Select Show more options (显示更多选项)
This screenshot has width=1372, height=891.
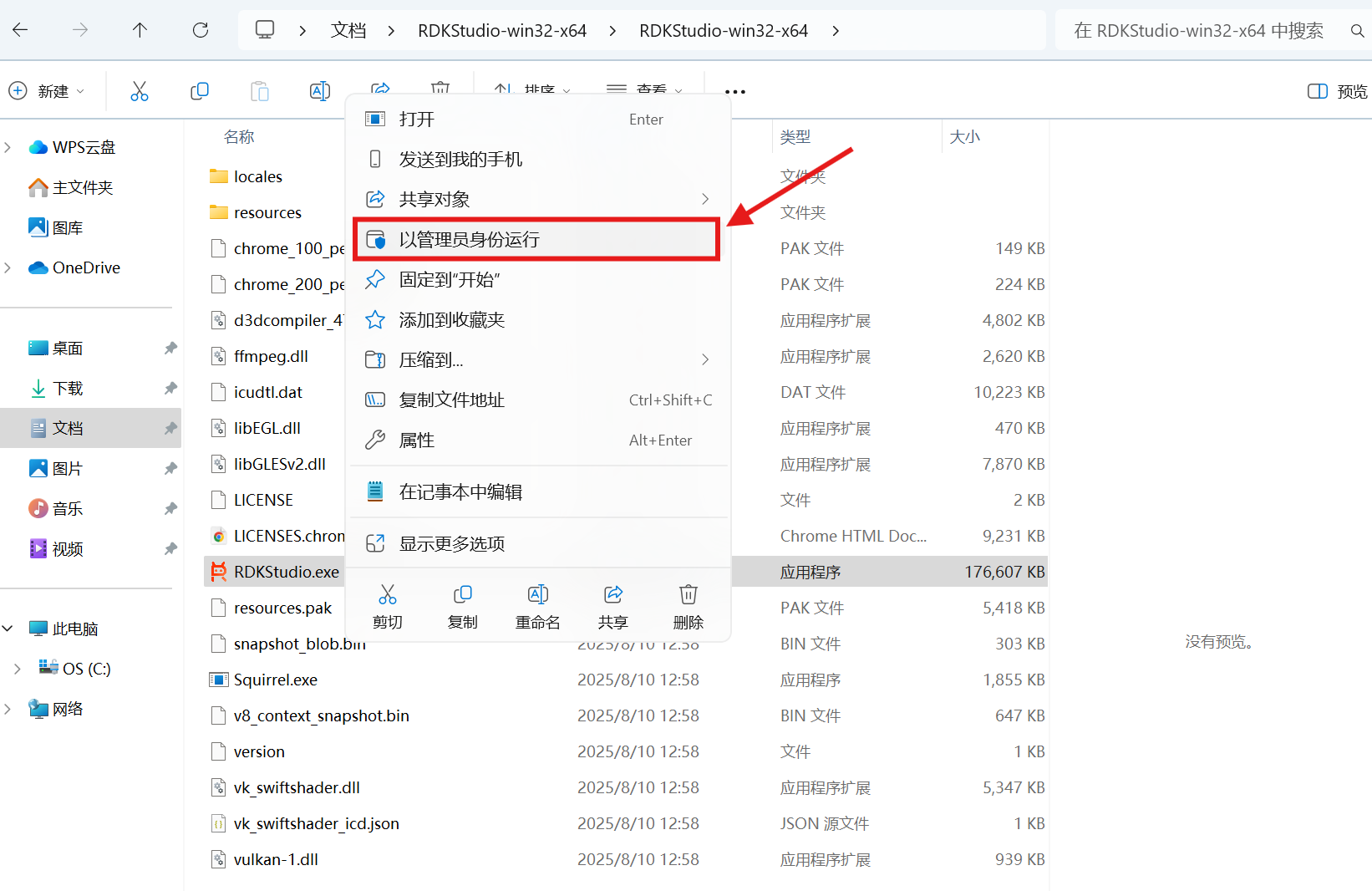538,544
